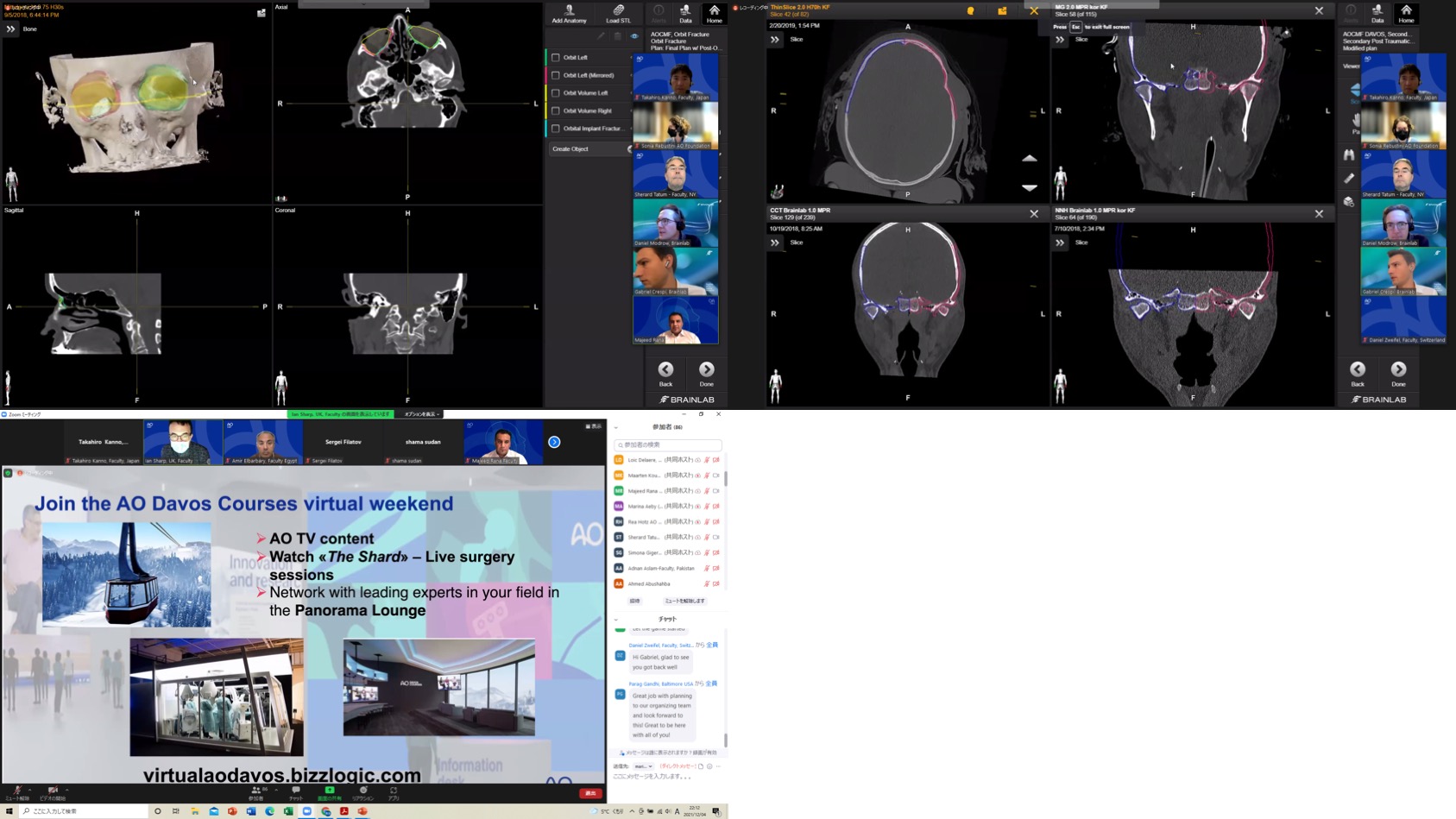Tick the Orbital Implant Fracture checkbox
The height and width of the screenshot is (819, 1456).
556,129
